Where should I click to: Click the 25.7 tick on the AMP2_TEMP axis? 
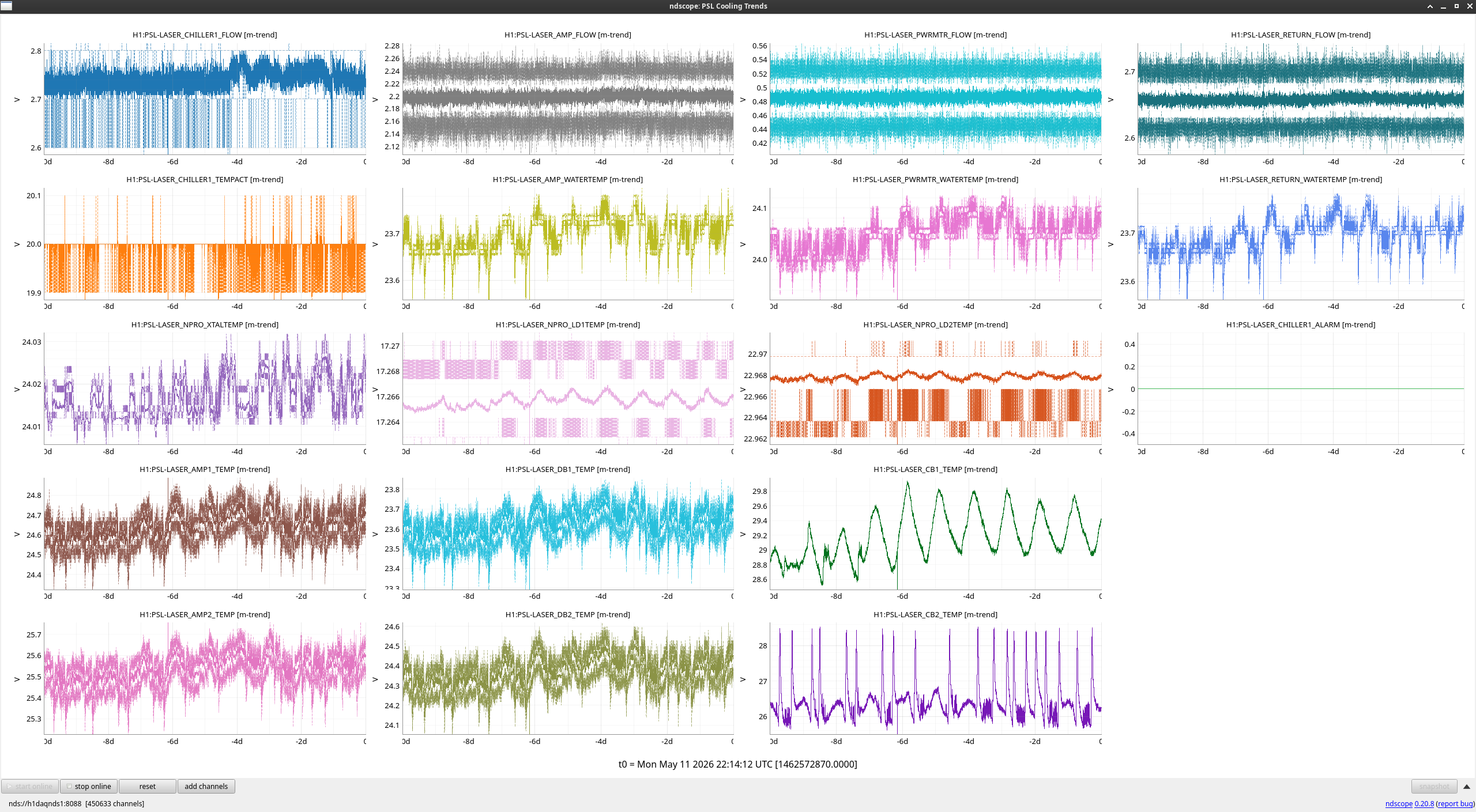[34, 635]
